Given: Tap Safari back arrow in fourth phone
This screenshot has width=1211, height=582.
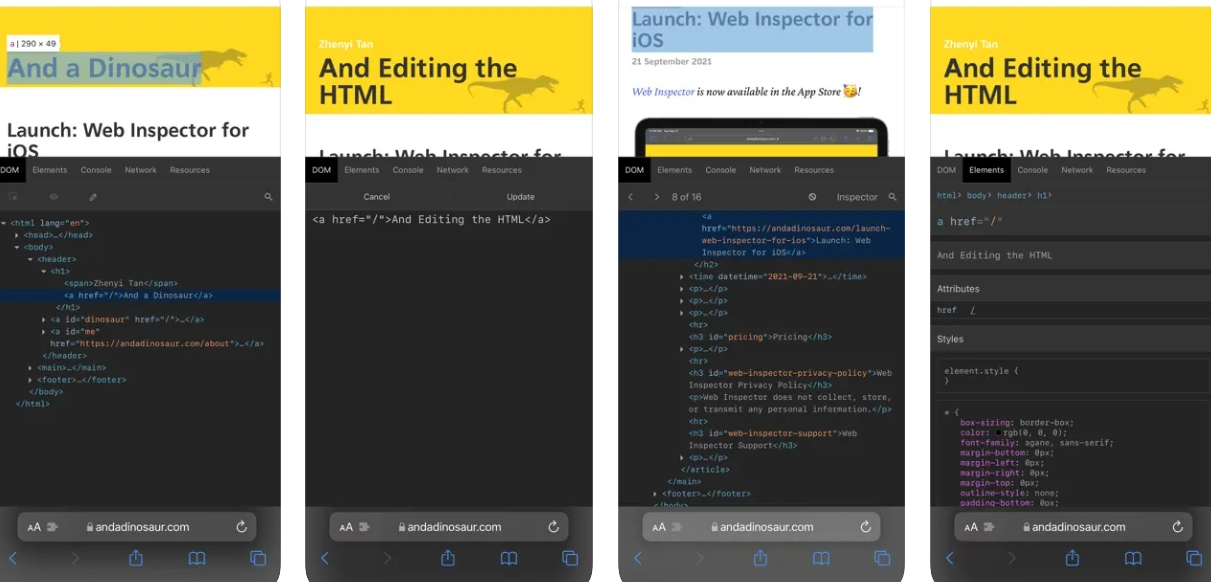Looking at the screenshot, I should point(949,558).
